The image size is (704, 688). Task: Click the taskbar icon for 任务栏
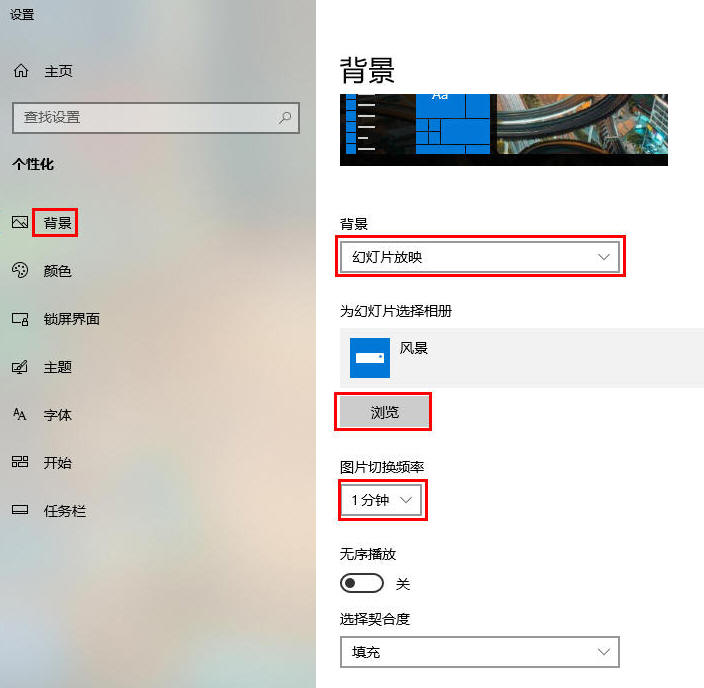tap(20, 510)
